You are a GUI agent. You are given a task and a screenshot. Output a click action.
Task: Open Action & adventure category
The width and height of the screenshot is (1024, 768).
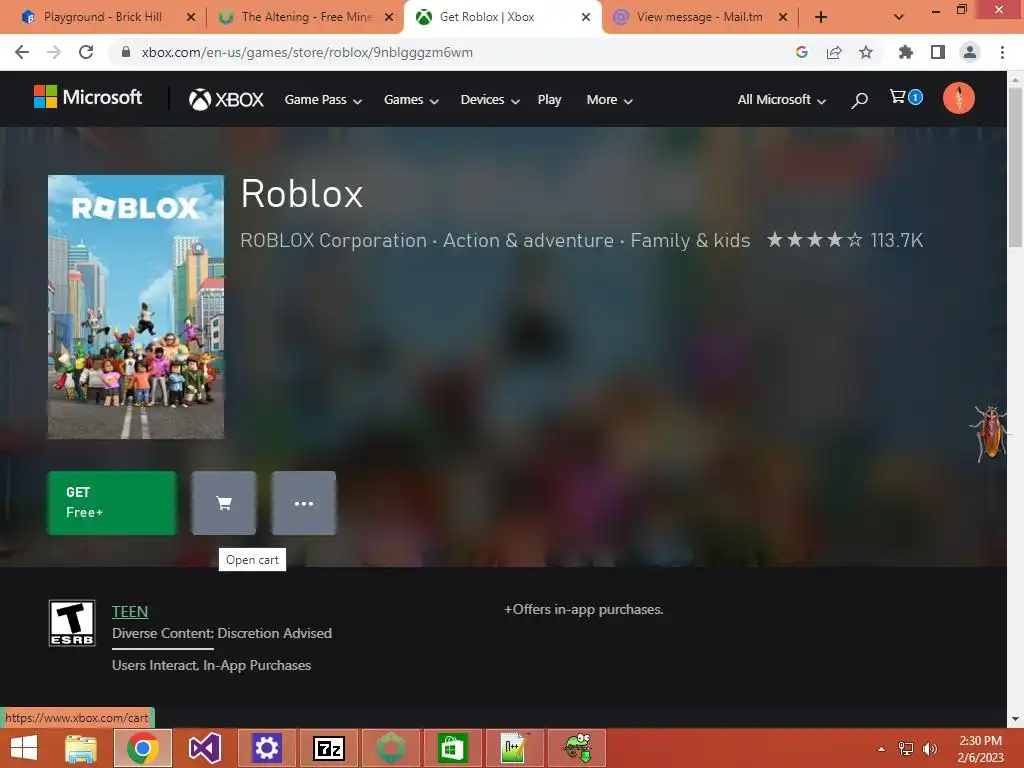pyautogui.click(x=528, y=240)
